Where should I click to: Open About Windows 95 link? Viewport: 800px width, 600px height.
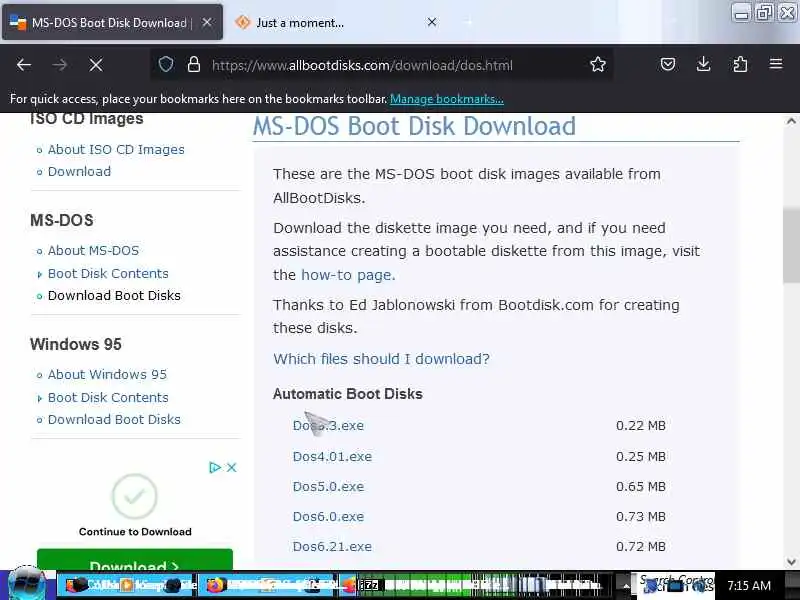(x=107, y=374)
